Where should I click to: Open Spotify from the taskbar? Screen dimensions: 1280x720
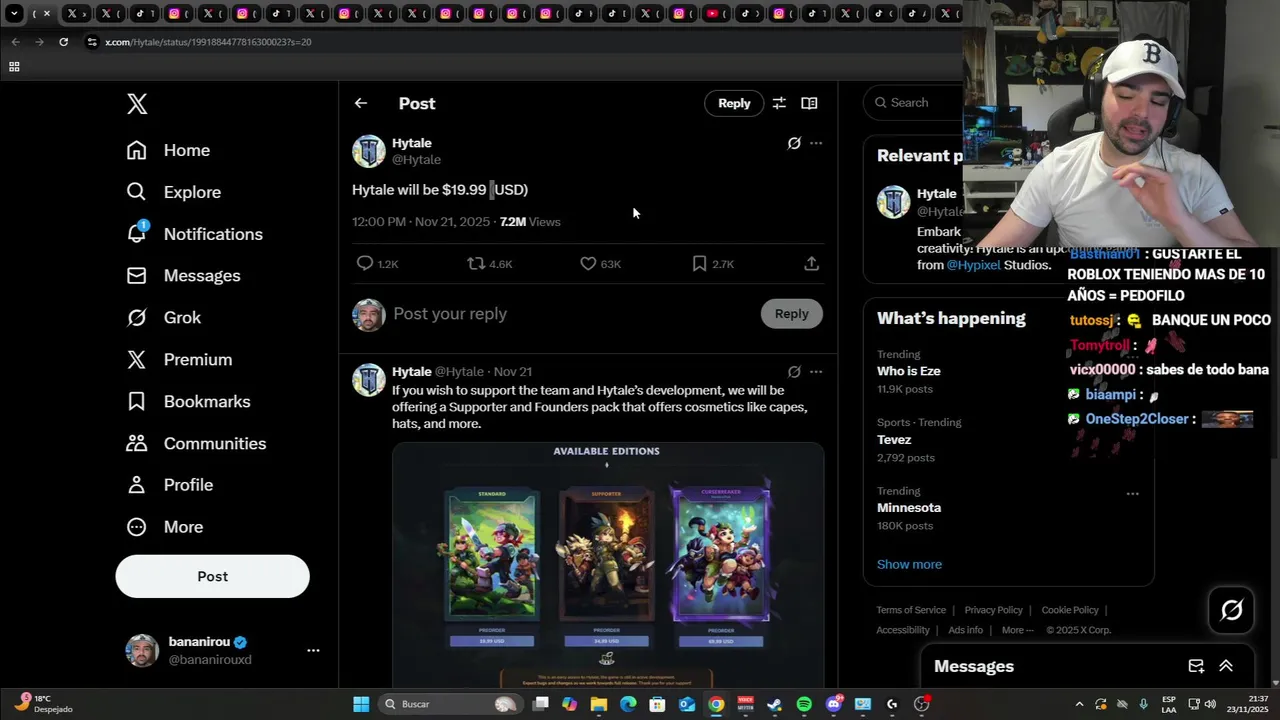click(804, 704)
